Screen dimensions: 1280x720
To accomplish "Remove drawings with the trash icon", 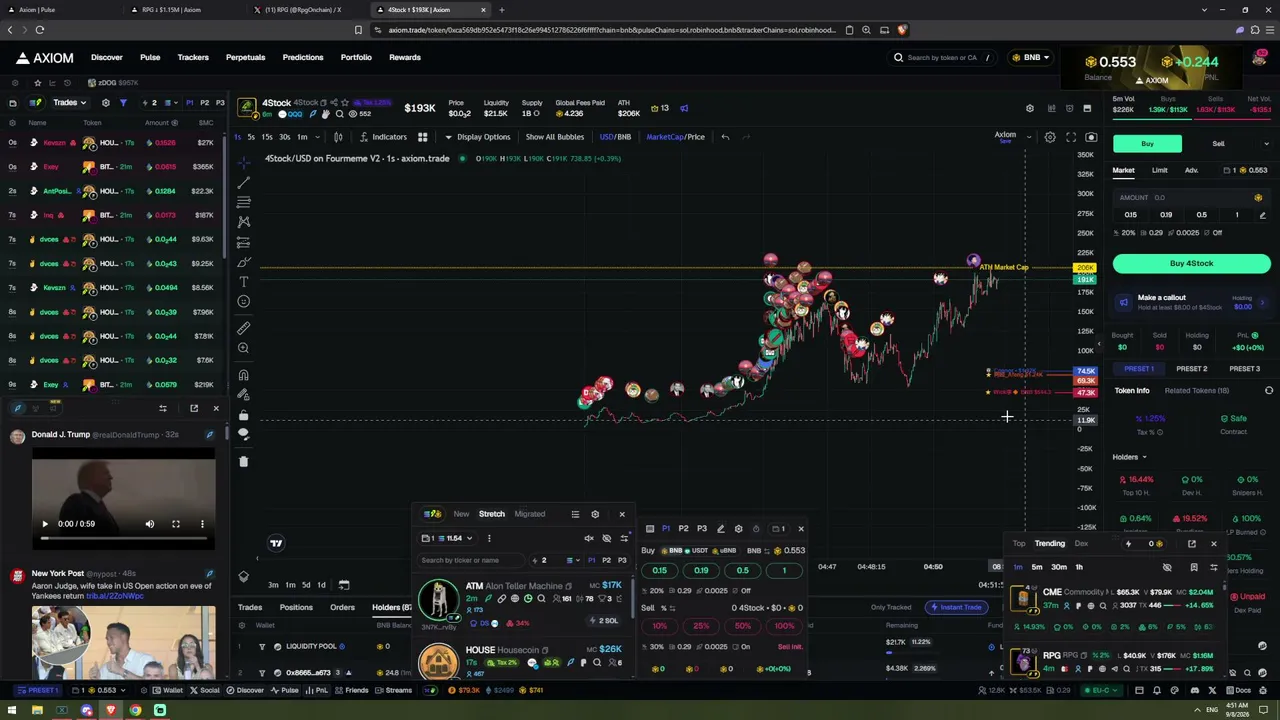I will tap(243, 461).
